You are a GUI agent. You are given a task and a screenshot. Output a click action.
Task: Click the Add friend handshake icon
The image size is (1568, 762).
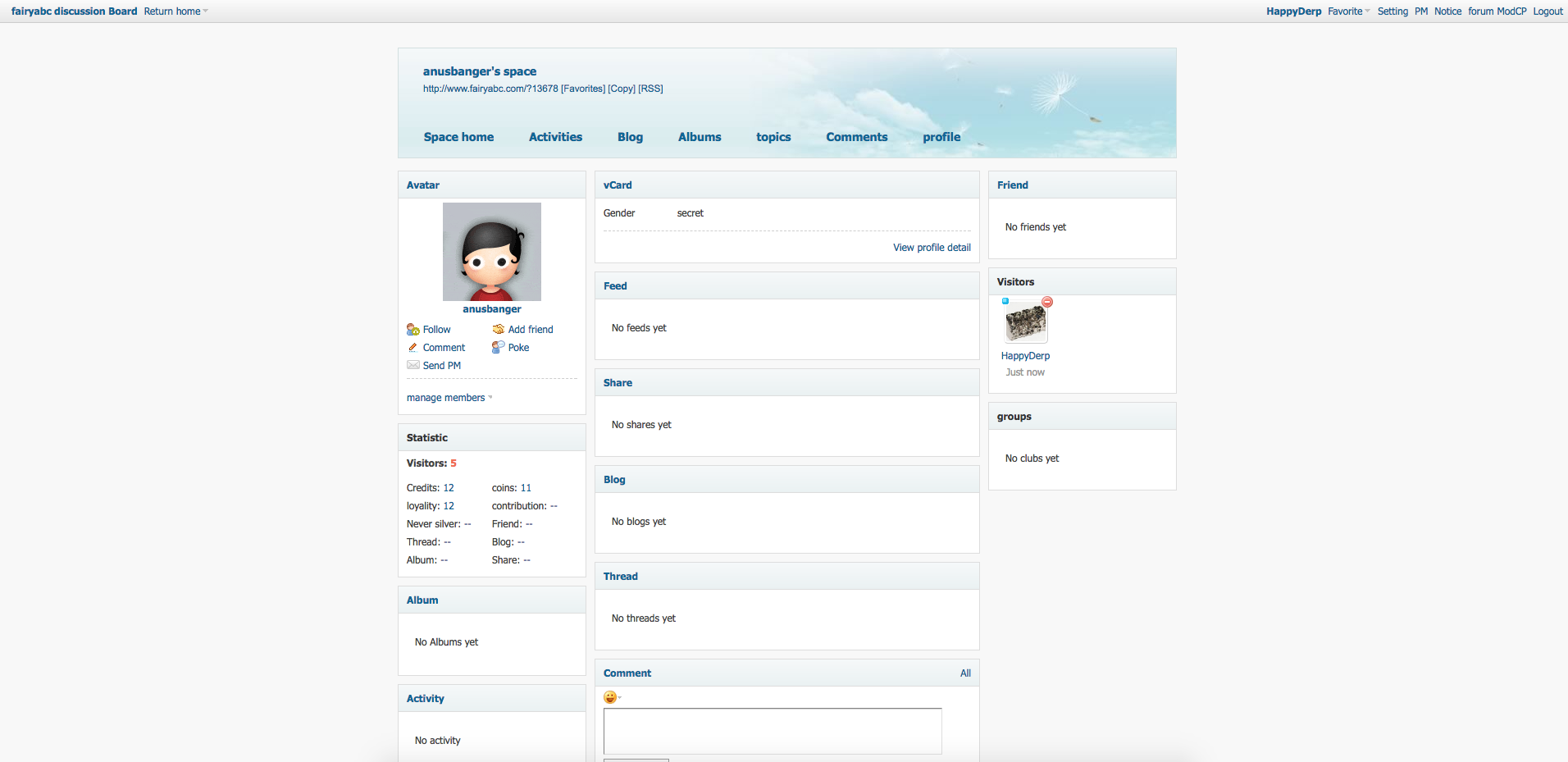pyautogui.click(x=499, y=330)
